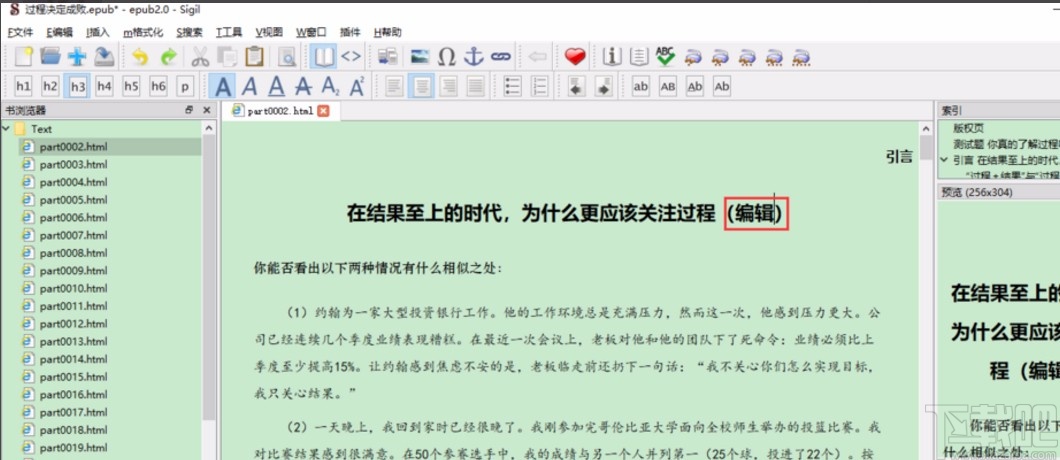Align text right
This screenshot has width=1060, height=460.
[x=448, y=87]
